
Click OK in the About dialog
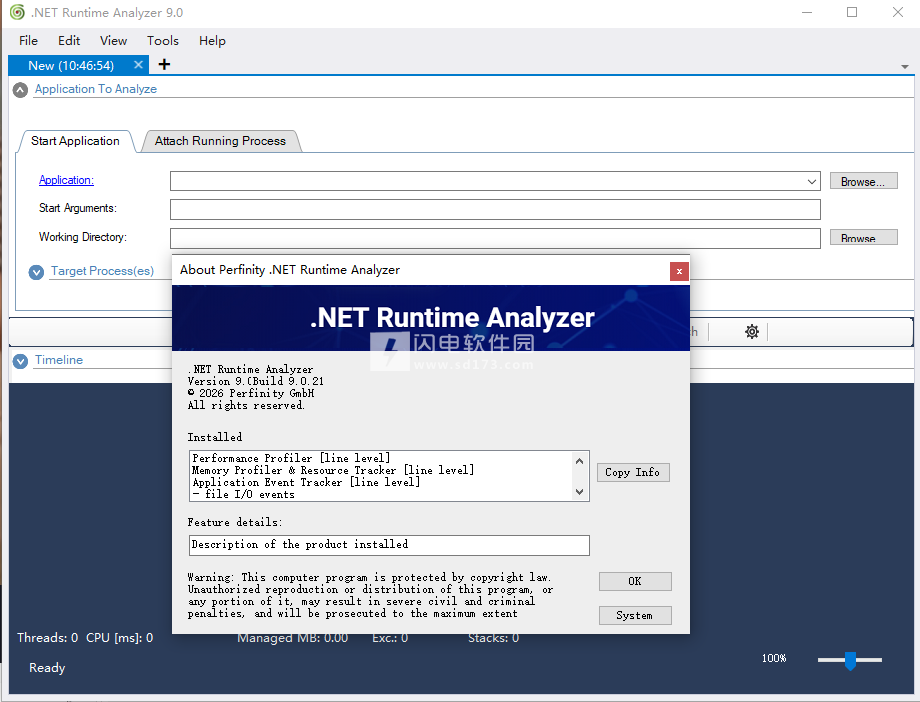coord(635,581)
